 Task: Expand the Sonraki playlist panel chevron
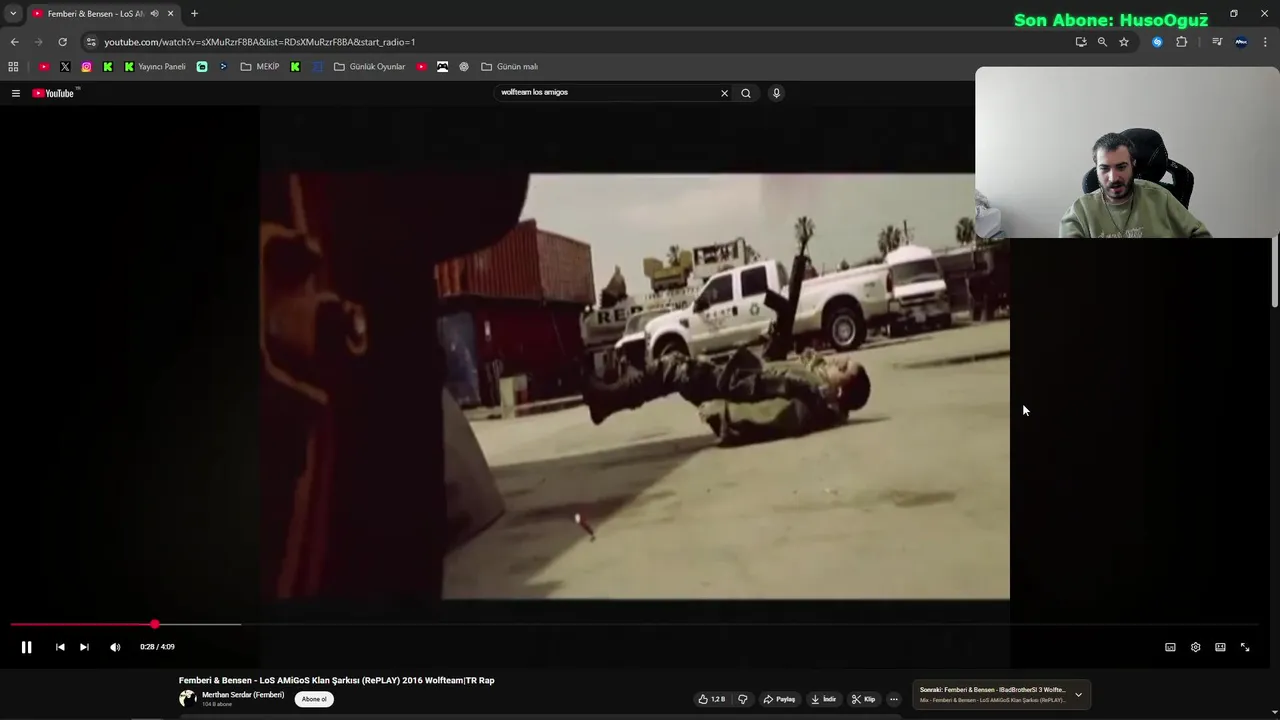coord(1078,695)
